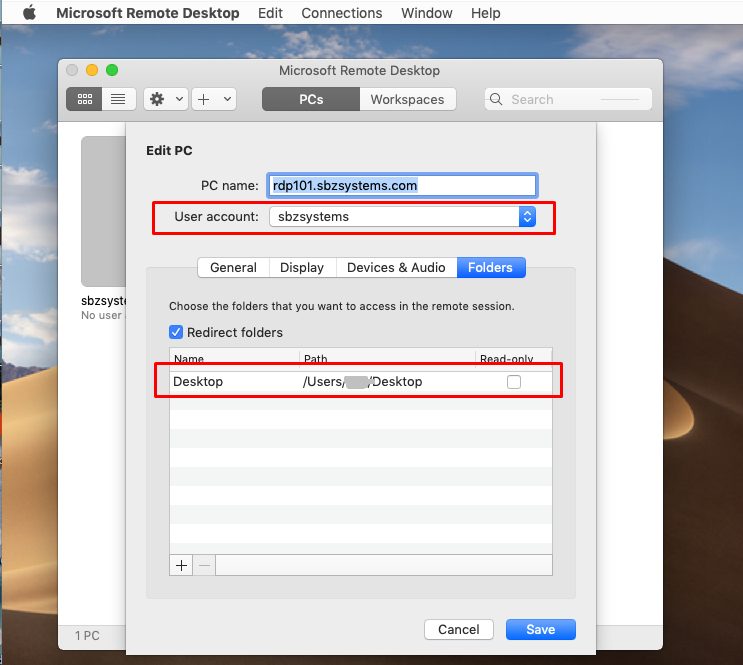The width and height of the screenshot is (743, 665).
Task: Open the Edit menu
Action: 270,13
